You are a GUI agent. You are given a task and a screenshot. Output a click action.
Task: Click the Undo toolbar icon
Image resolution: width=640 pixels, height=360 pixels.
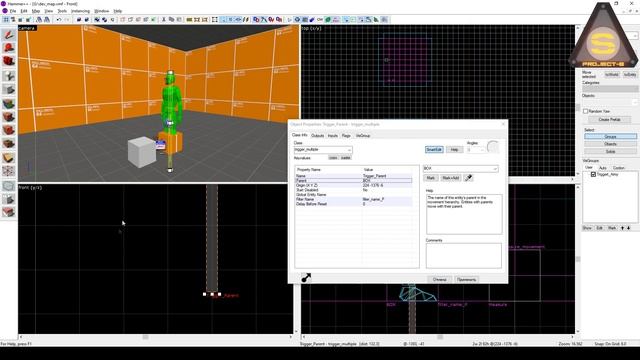[59, 20]
